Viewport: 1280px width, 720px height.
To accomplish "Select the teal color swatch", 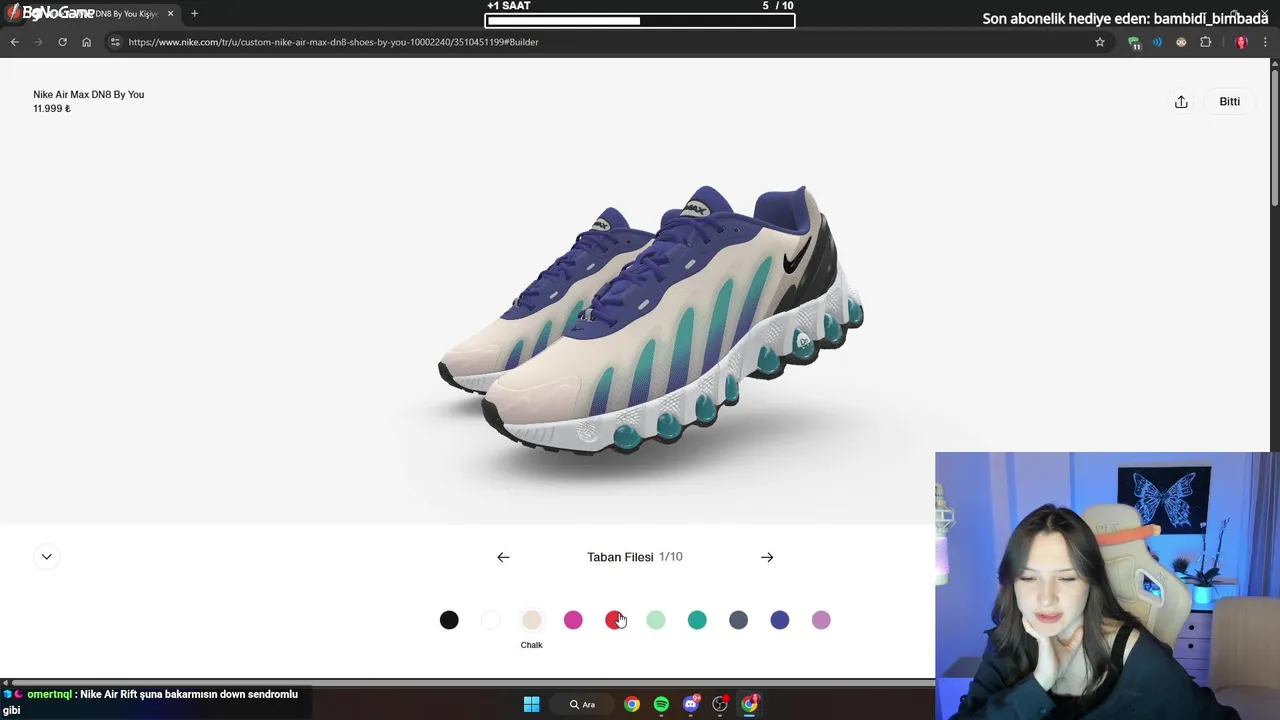I will [697, 620].
